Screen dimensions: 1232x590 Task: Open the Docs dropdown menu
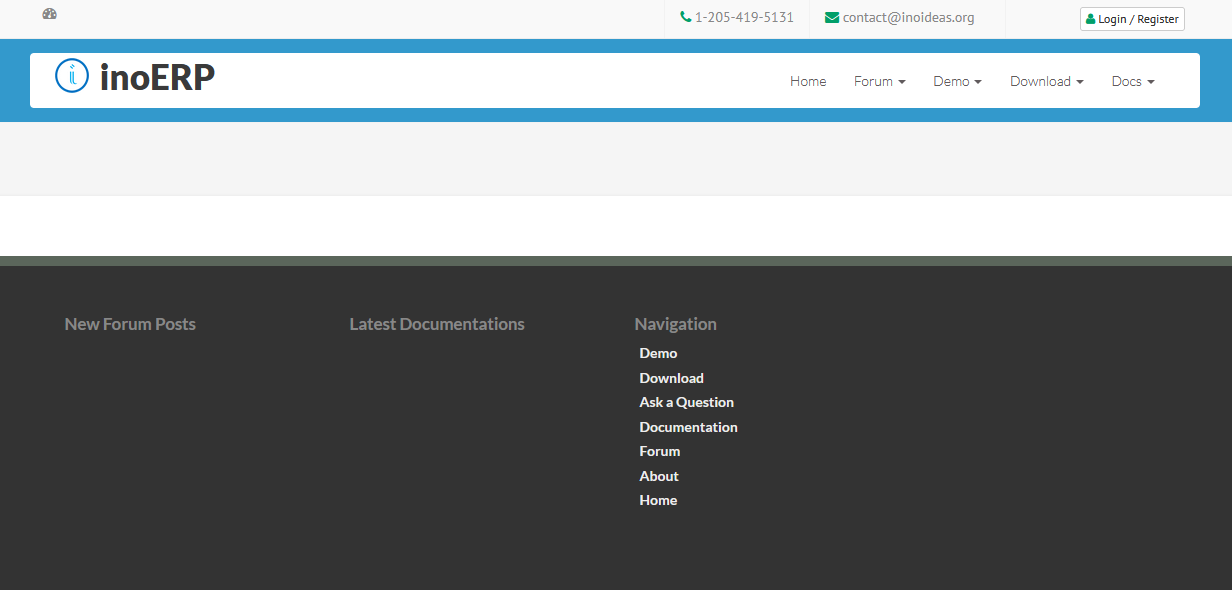tap(1132, 81)
